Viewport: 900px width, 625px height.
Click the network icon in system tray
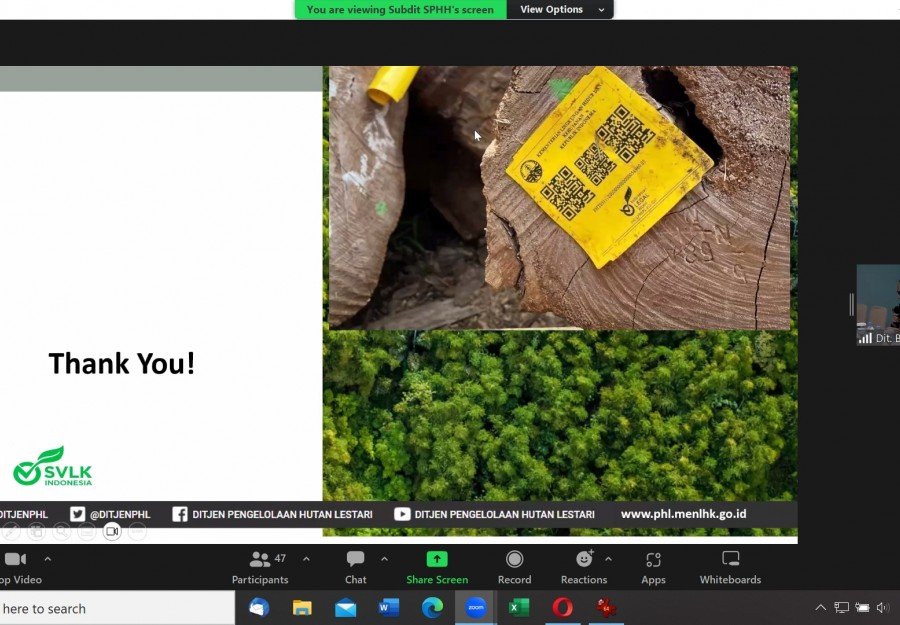tap(841, 607)
